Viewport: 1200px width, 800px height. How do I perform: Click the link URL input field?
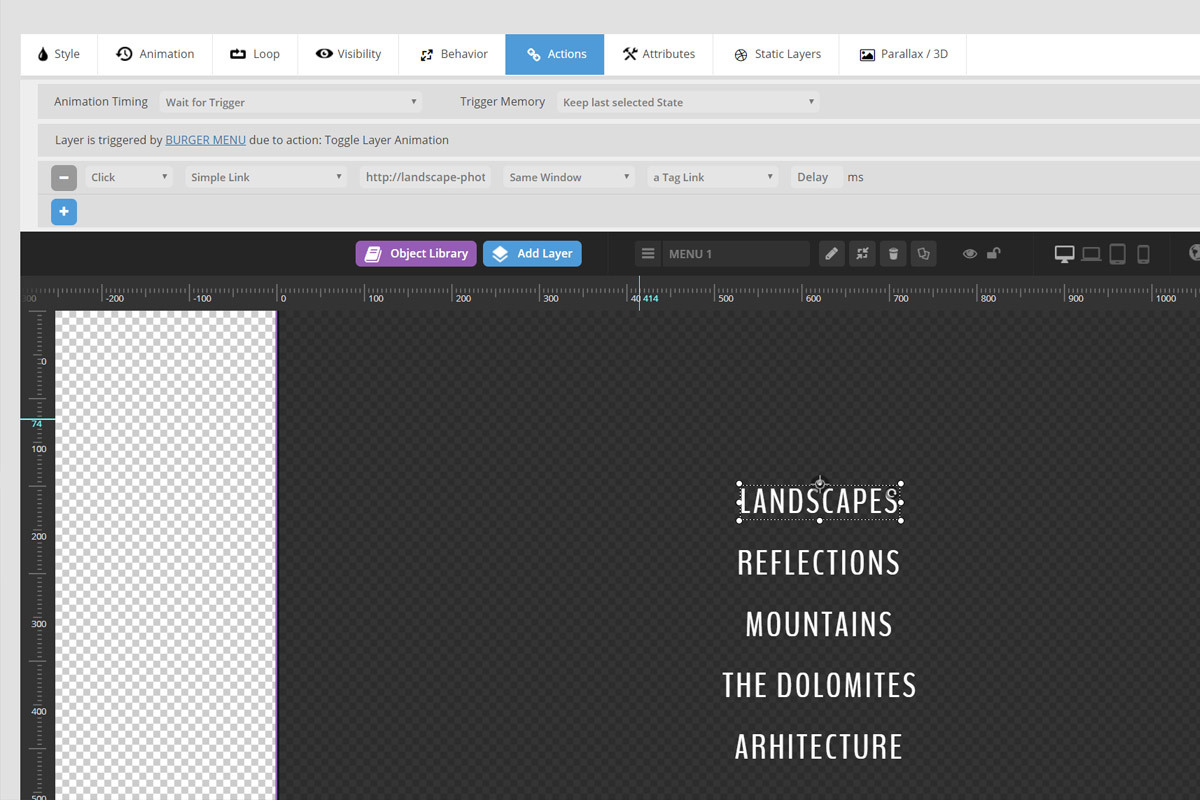click(x=425, y=177)
